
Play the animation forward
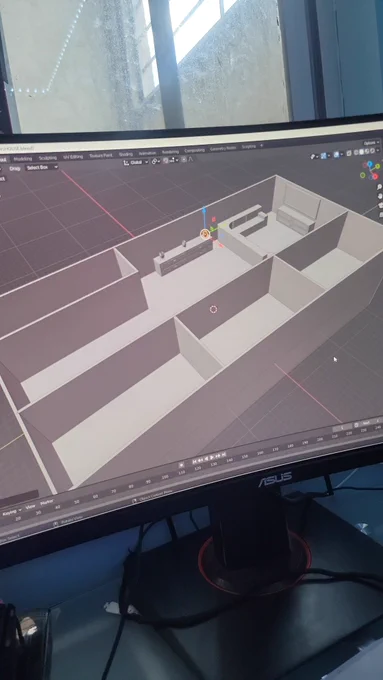pos(212,457)
